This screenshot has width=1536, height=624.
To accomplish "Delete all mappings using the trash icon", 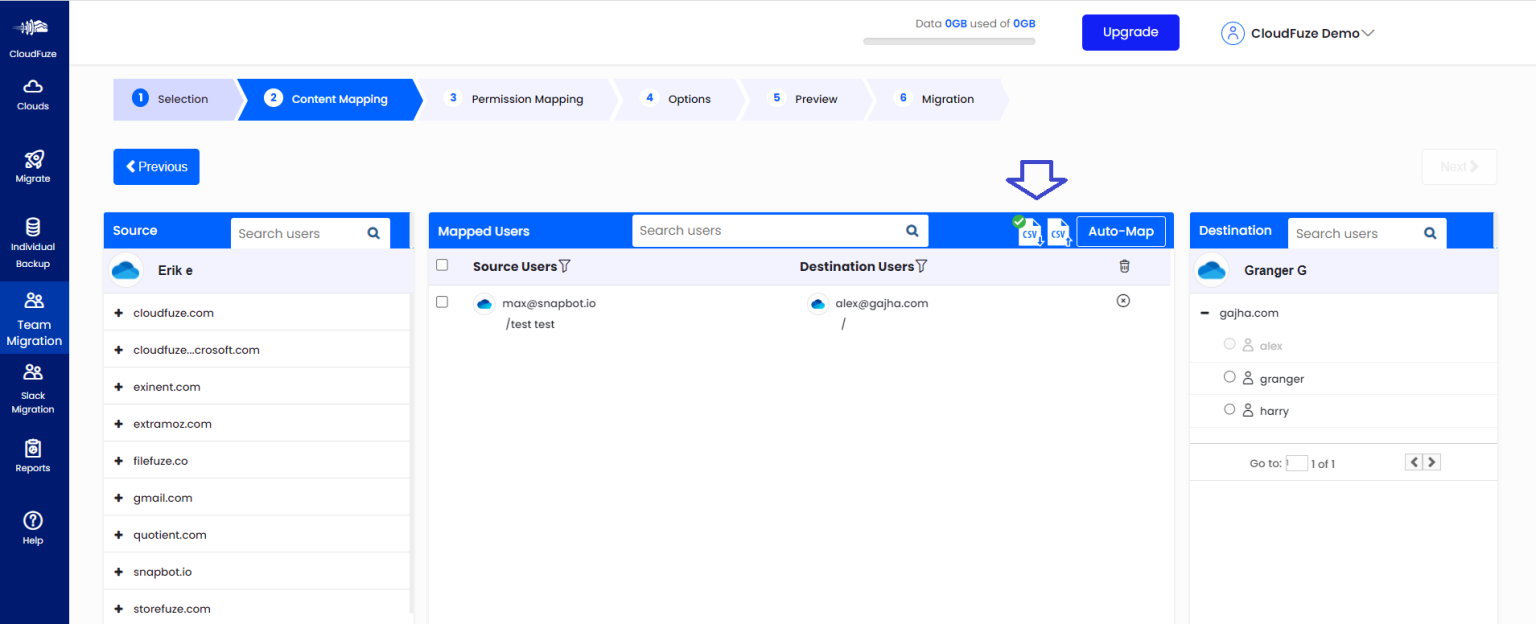I will point(1124,266).
